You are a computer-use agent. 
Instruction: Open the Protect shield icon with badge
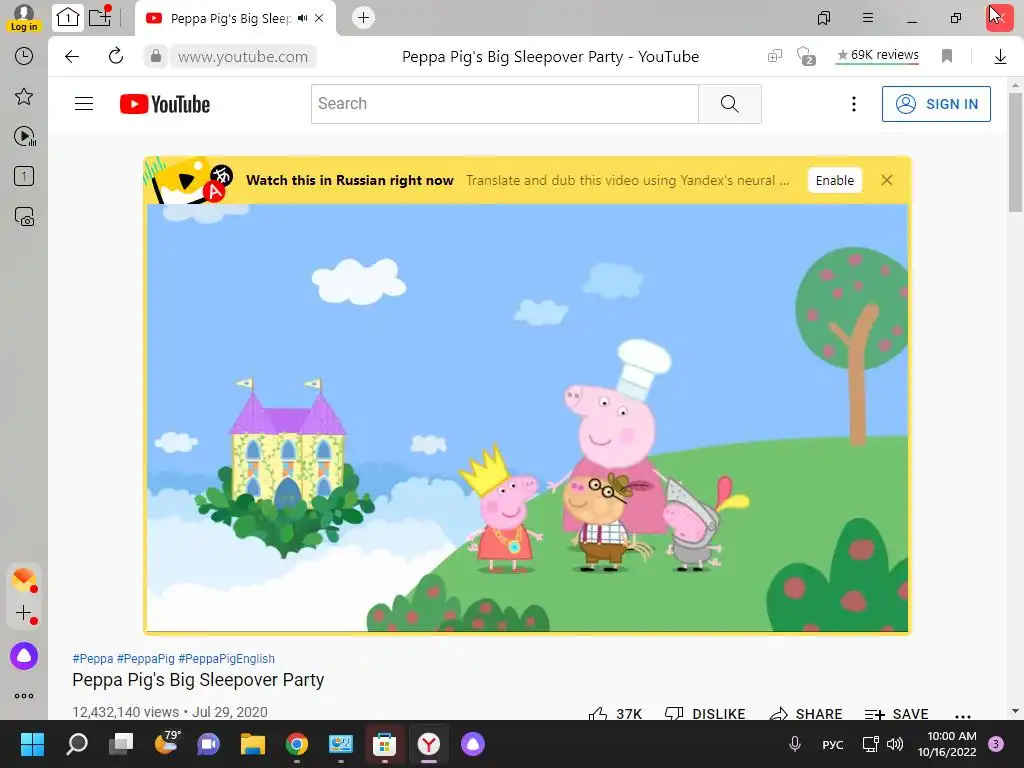tap(807, 56)
